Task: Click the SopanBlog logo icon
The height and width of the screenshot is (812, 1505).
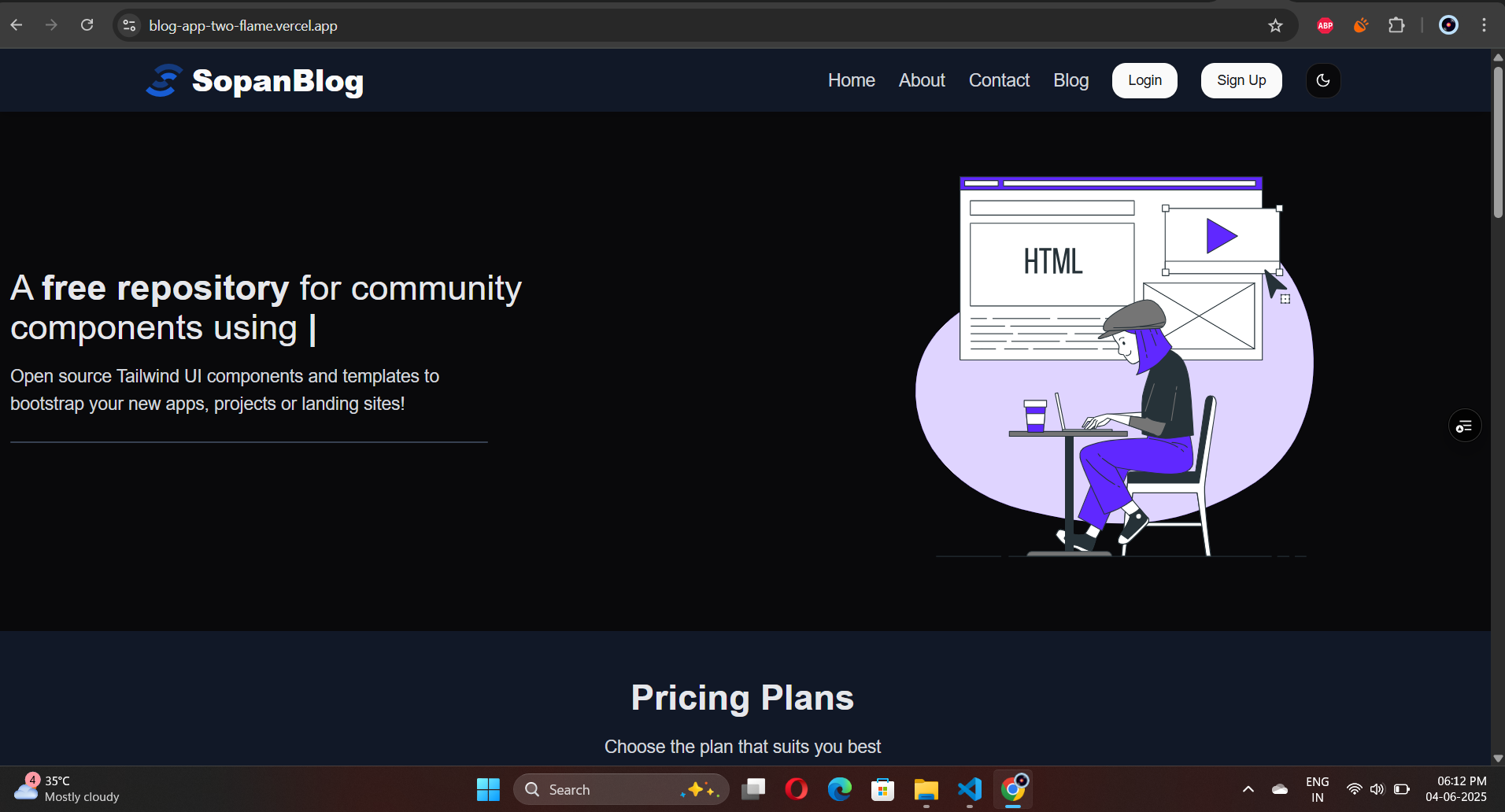Action: [165, 81]
